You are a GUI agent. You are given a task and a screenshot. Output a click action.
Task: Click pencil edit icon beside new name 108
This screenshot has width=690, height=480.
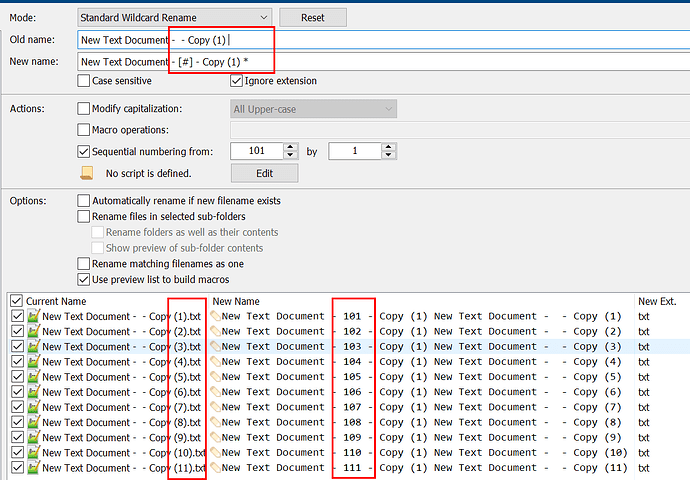(216, 422)
